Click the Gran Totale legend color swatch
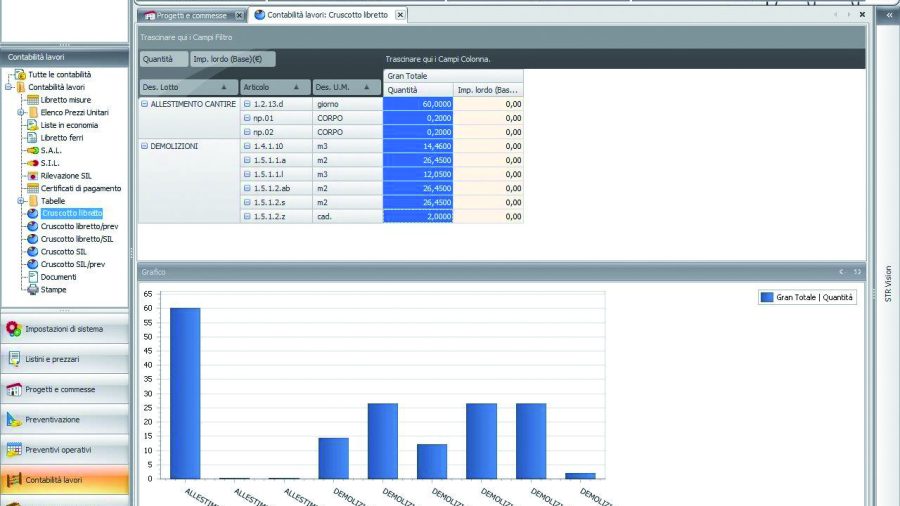Viewport: 900px width, 506px height. point(767,297)
